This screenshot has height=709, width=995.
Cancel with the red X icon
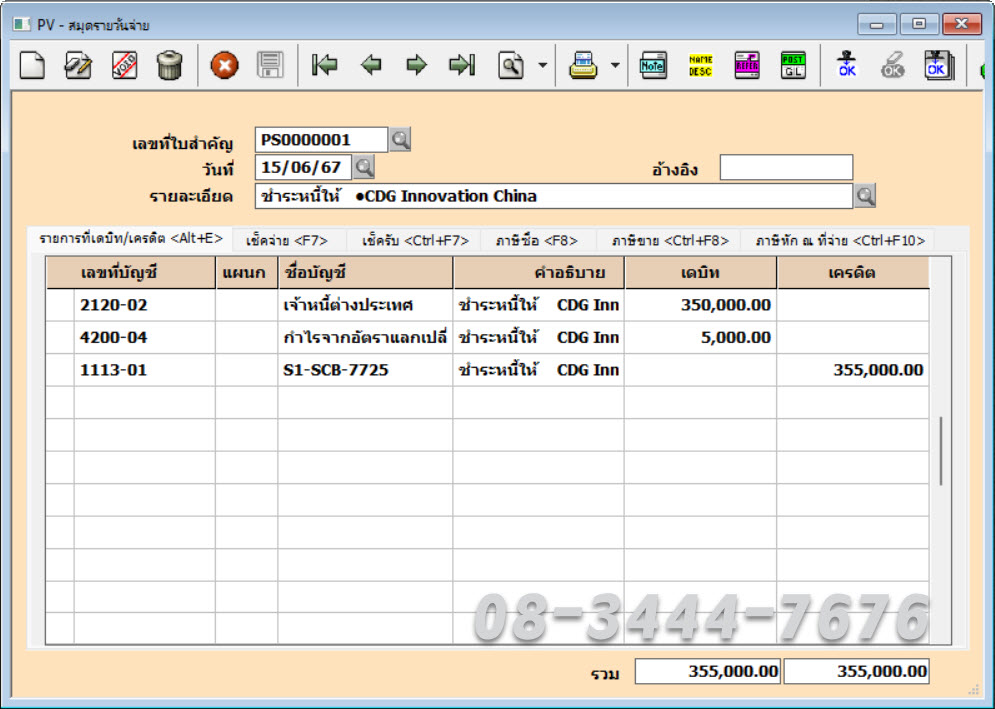point(225,65)
